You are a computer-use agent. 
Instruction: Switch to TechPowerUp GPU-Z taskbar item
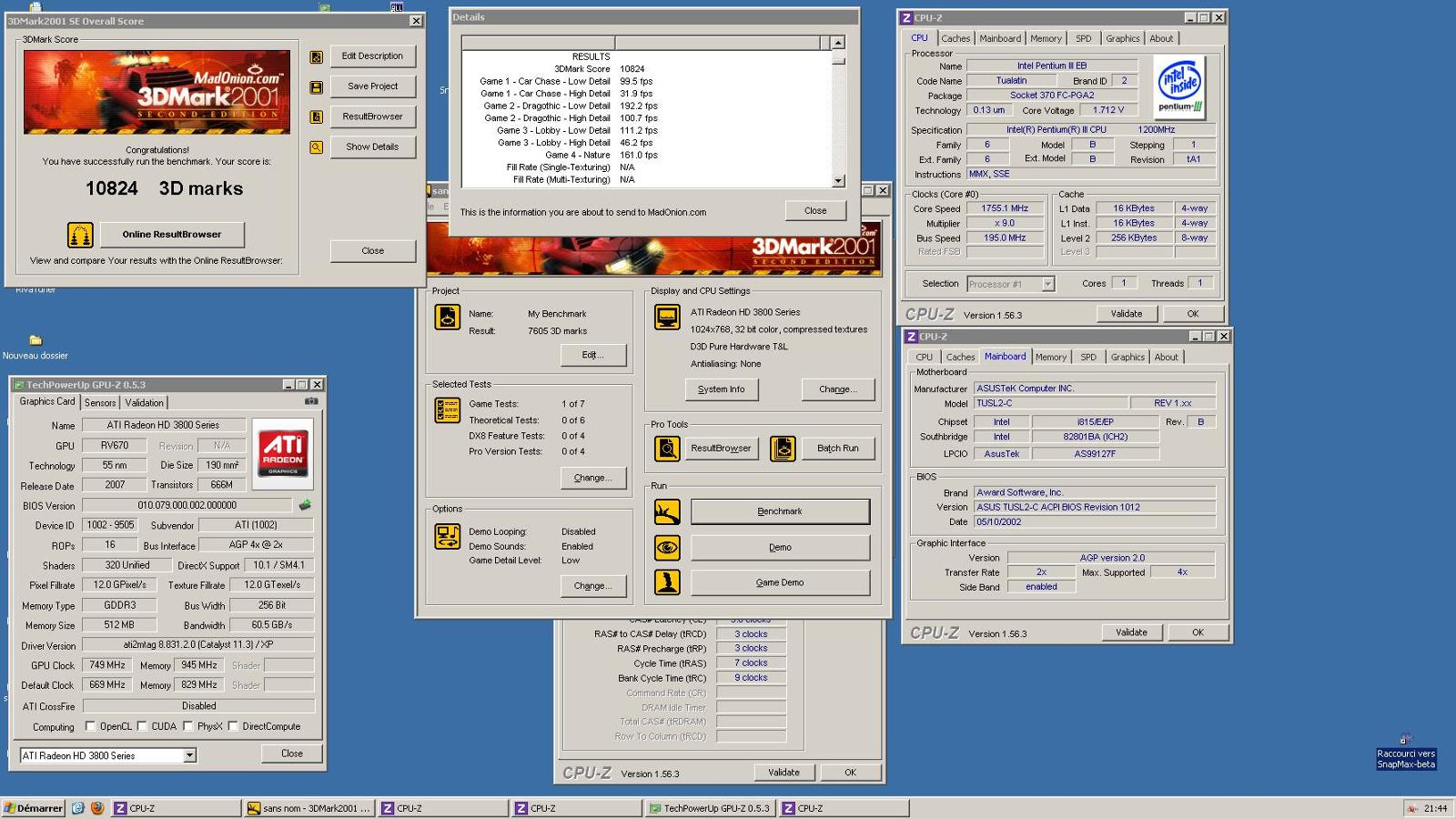tap(709, 808)
